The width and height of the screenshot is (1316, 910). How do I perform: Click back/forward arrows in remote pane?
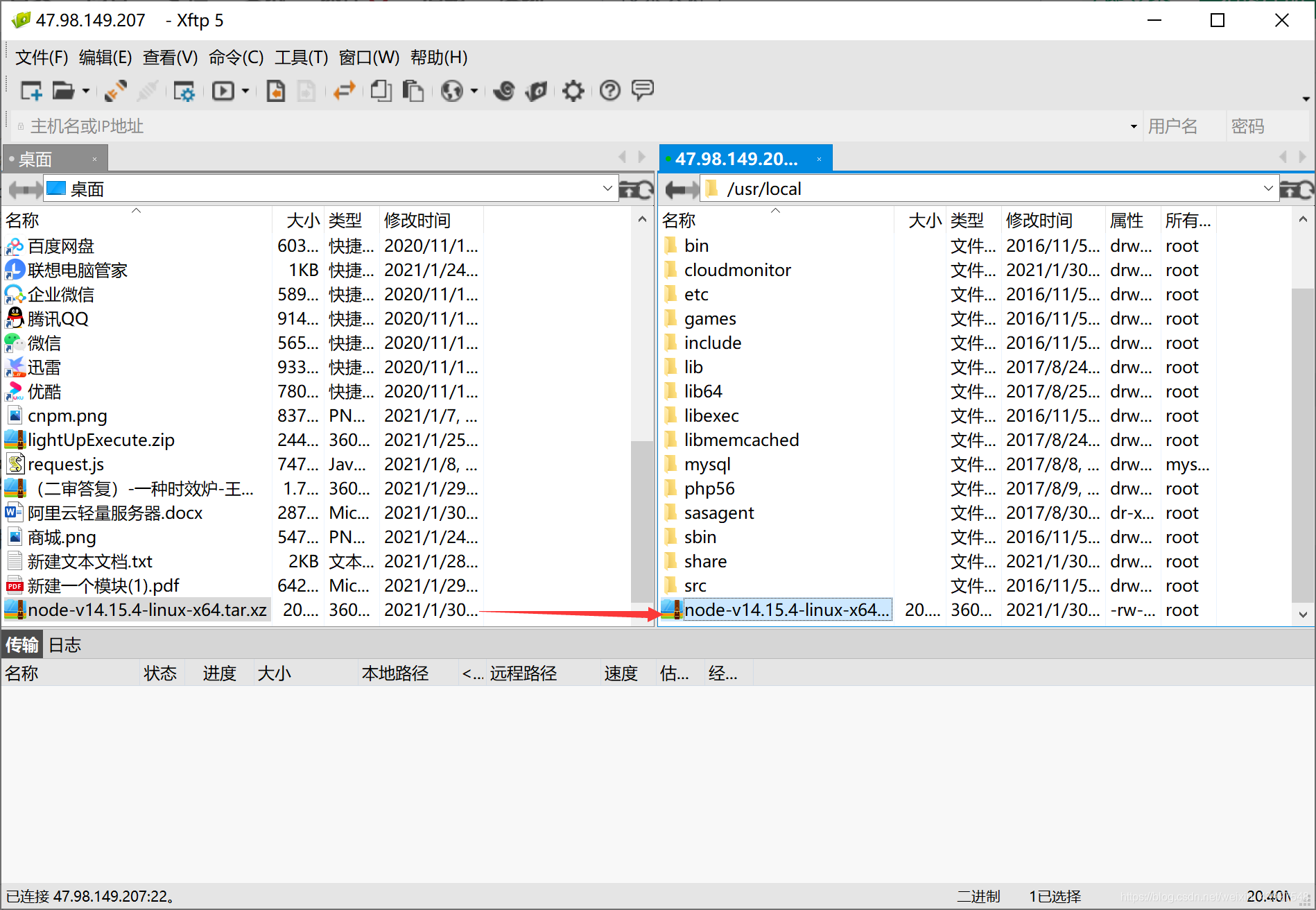pyautogui.click(x=681, y=189)
